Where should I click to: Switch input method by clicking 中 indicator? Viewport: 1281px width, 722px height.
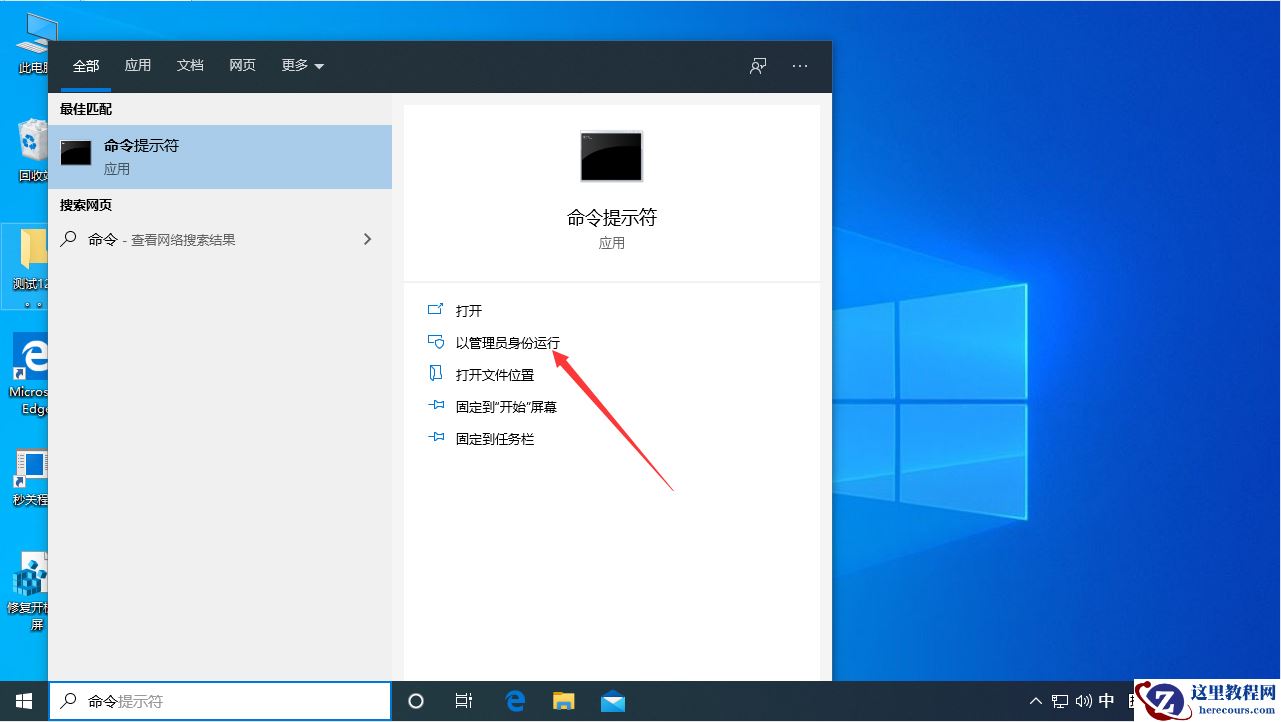(1107, 701)
